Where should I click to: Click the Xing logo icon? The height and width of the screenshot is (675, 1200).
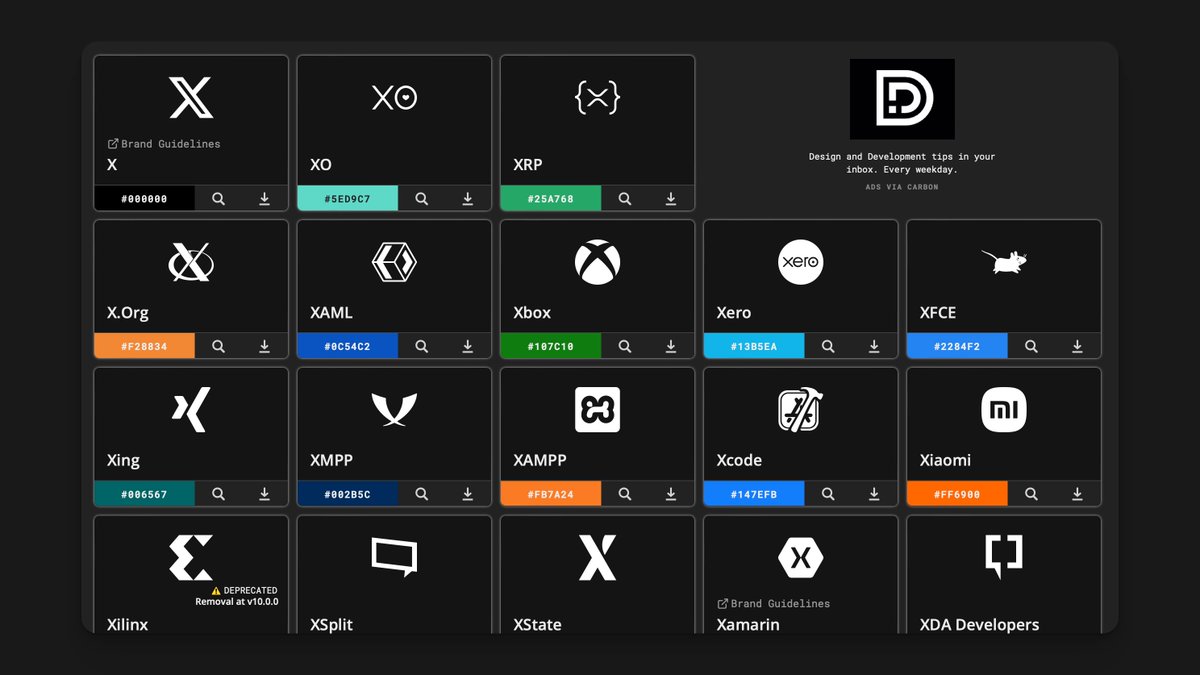pos(191,410)
